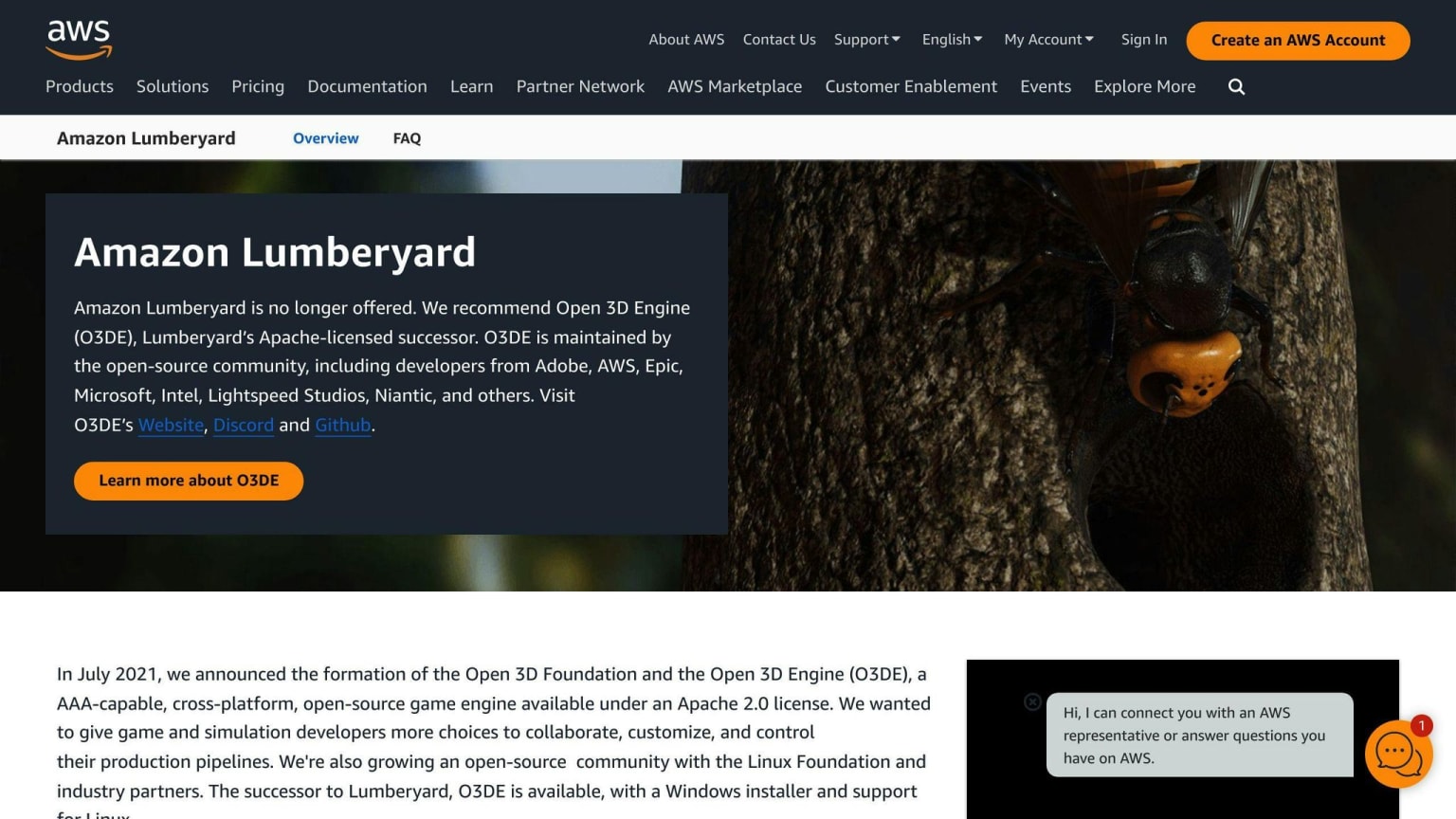Screen dimensions: 1456x819
Task: Click the Amazon Lumberyard subnav title
Action: click(146, 138)
